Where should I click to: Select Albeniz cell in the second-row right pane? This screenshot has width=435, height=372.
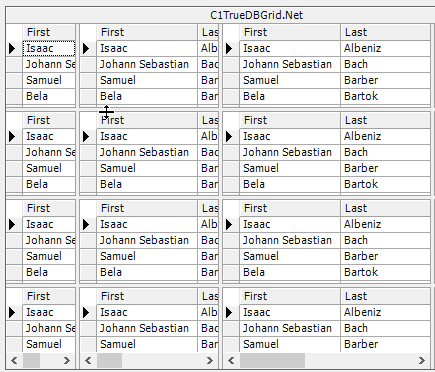click(x=385, y=136)
